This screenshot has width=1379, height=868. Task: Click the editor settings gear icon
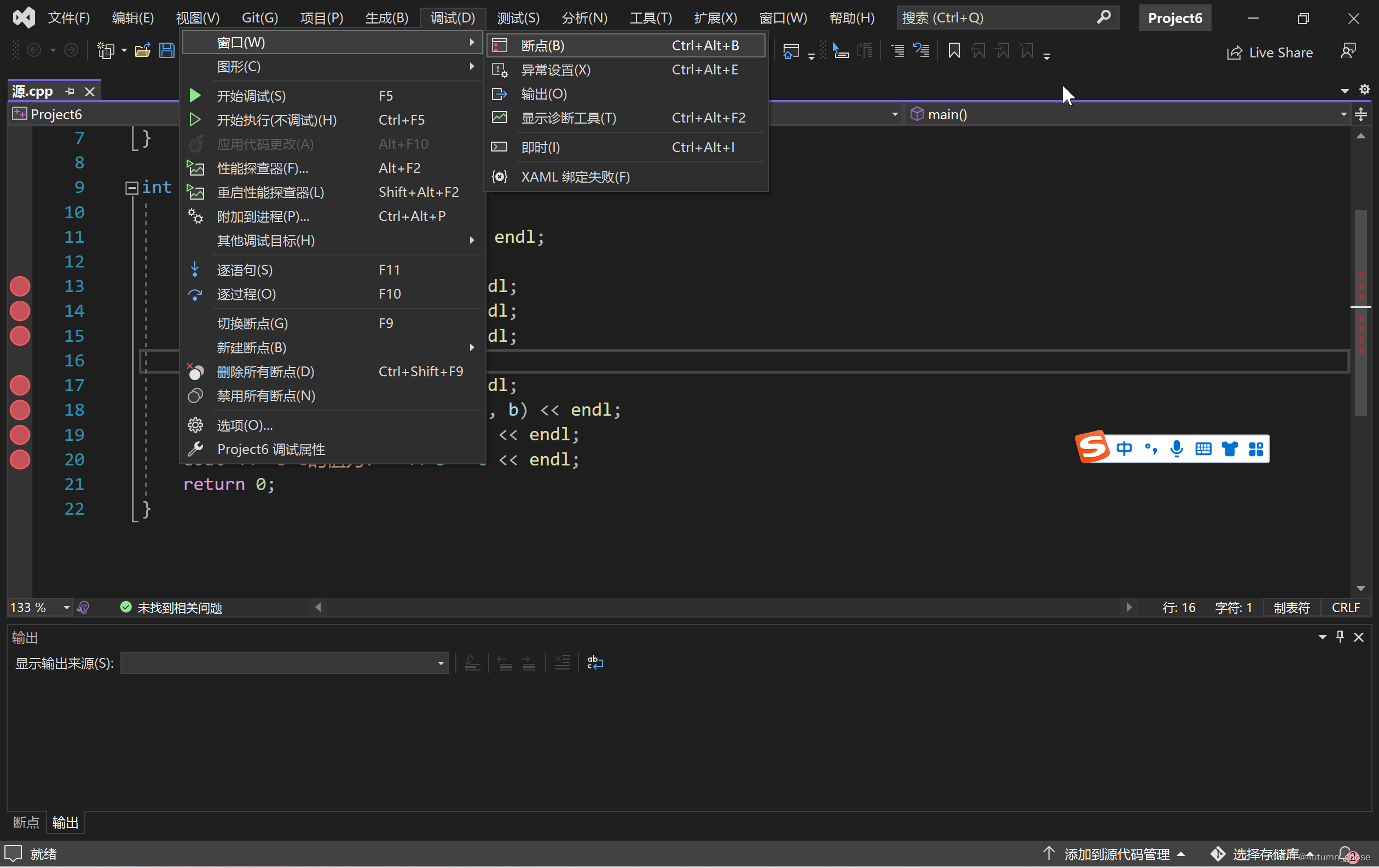coord(1365,89)
